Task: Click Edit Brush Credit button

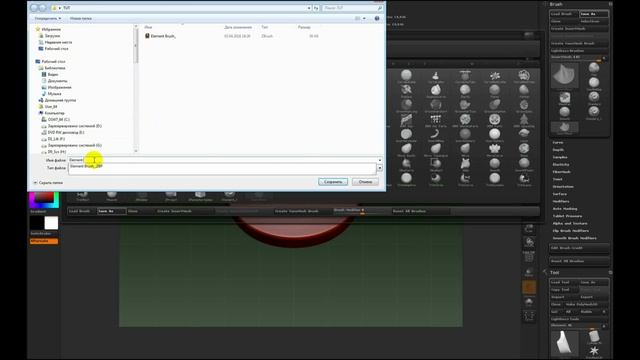Action: [579, 248]
